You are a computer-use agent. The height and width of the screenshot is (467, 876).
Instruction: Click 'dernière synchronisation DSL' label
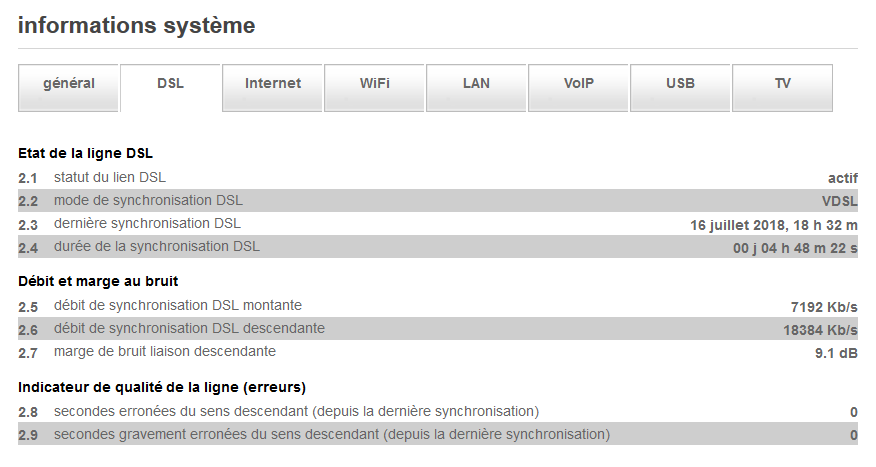[147, 223]
